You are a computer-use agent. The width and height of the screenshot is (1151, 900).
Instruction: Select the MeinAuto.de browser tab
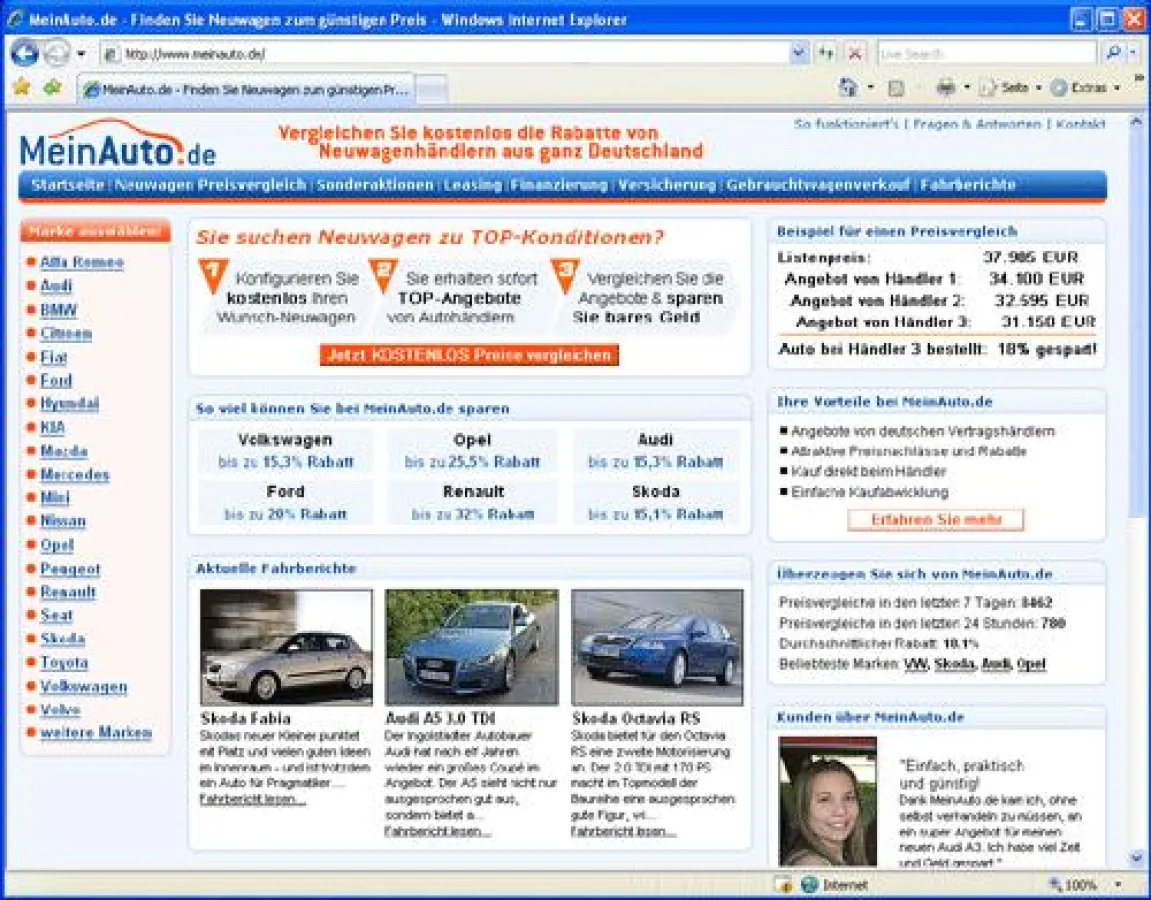click(x=245, y=89)
